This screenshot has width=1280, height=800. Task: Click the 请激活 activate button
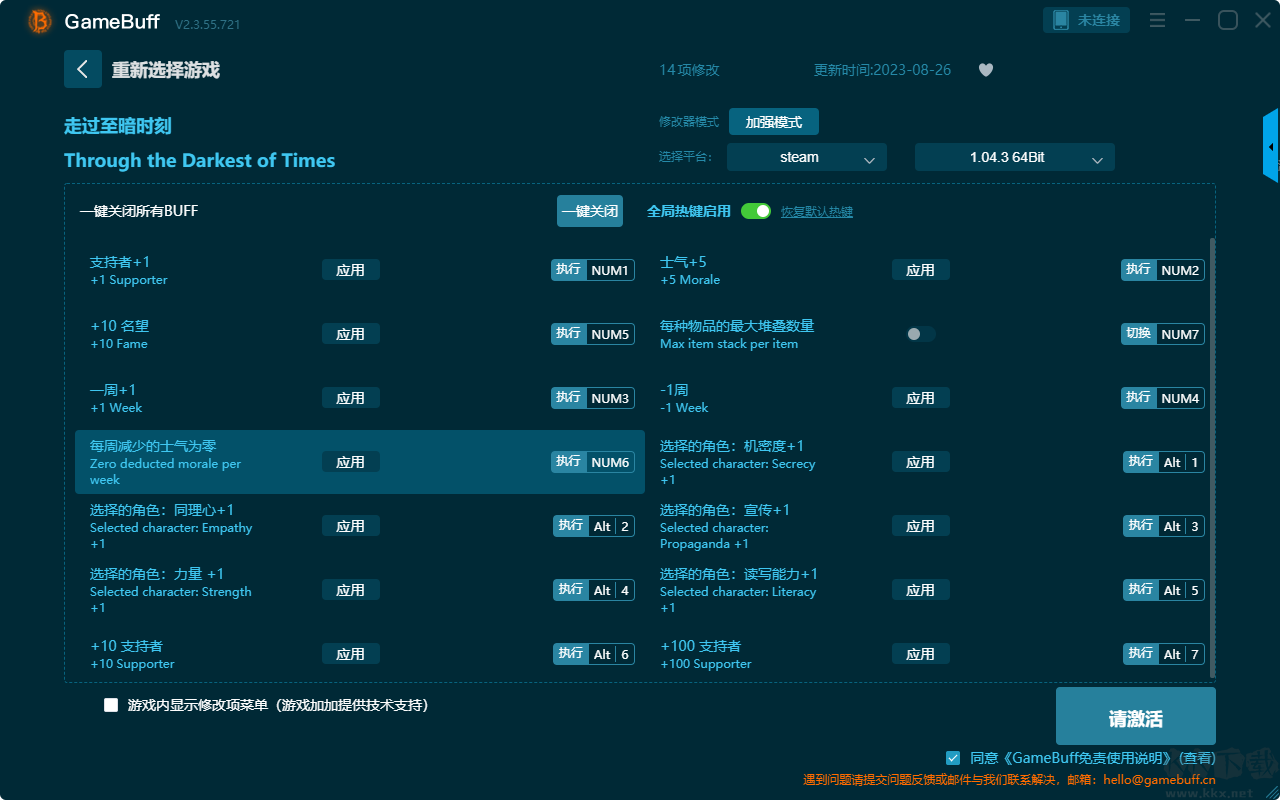click(x=1136, y=717)
